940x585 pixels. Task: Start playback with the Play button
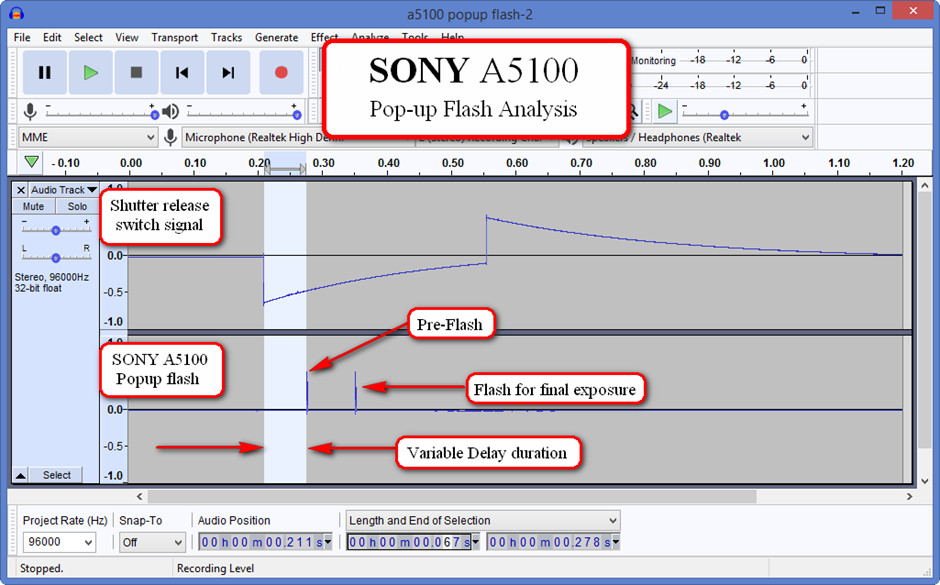click(90, 72)
